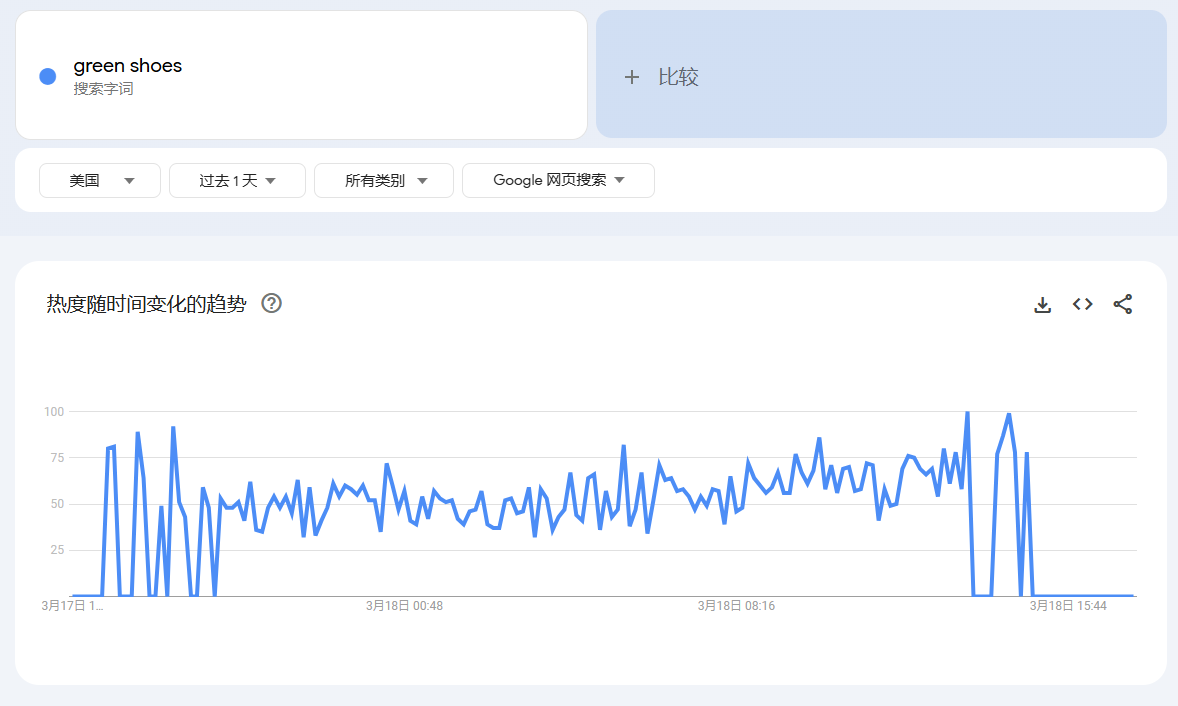Download the interest over time chart data
The height and width of the screenshot is (706, 1178).
click(x=1042, y=304)
